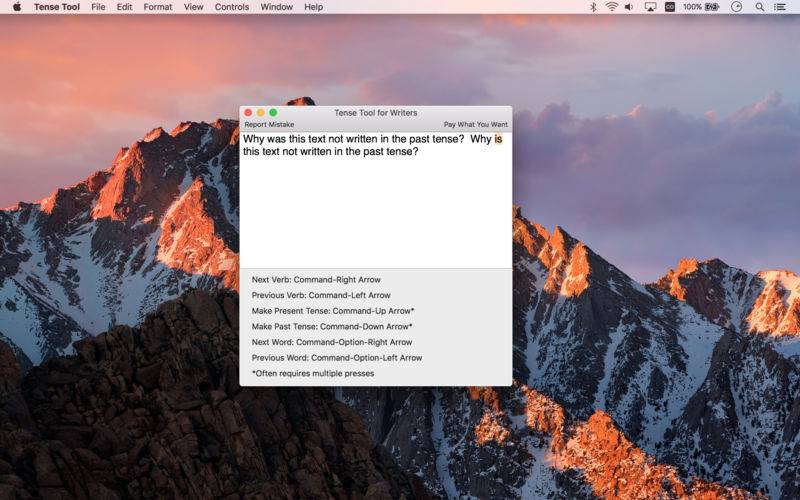Click the Next Verb shortcut hint

316,280
